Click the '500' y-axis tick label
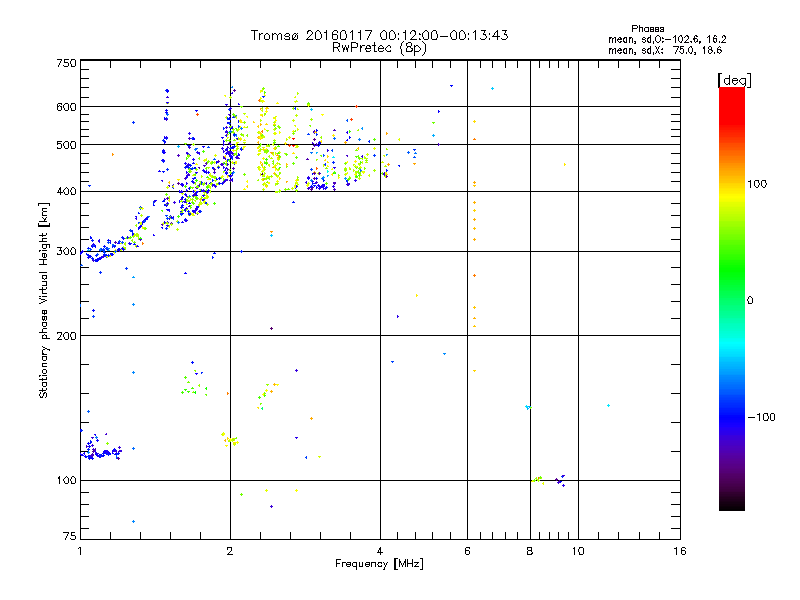 pyautogui.click(x=66, y=145)
